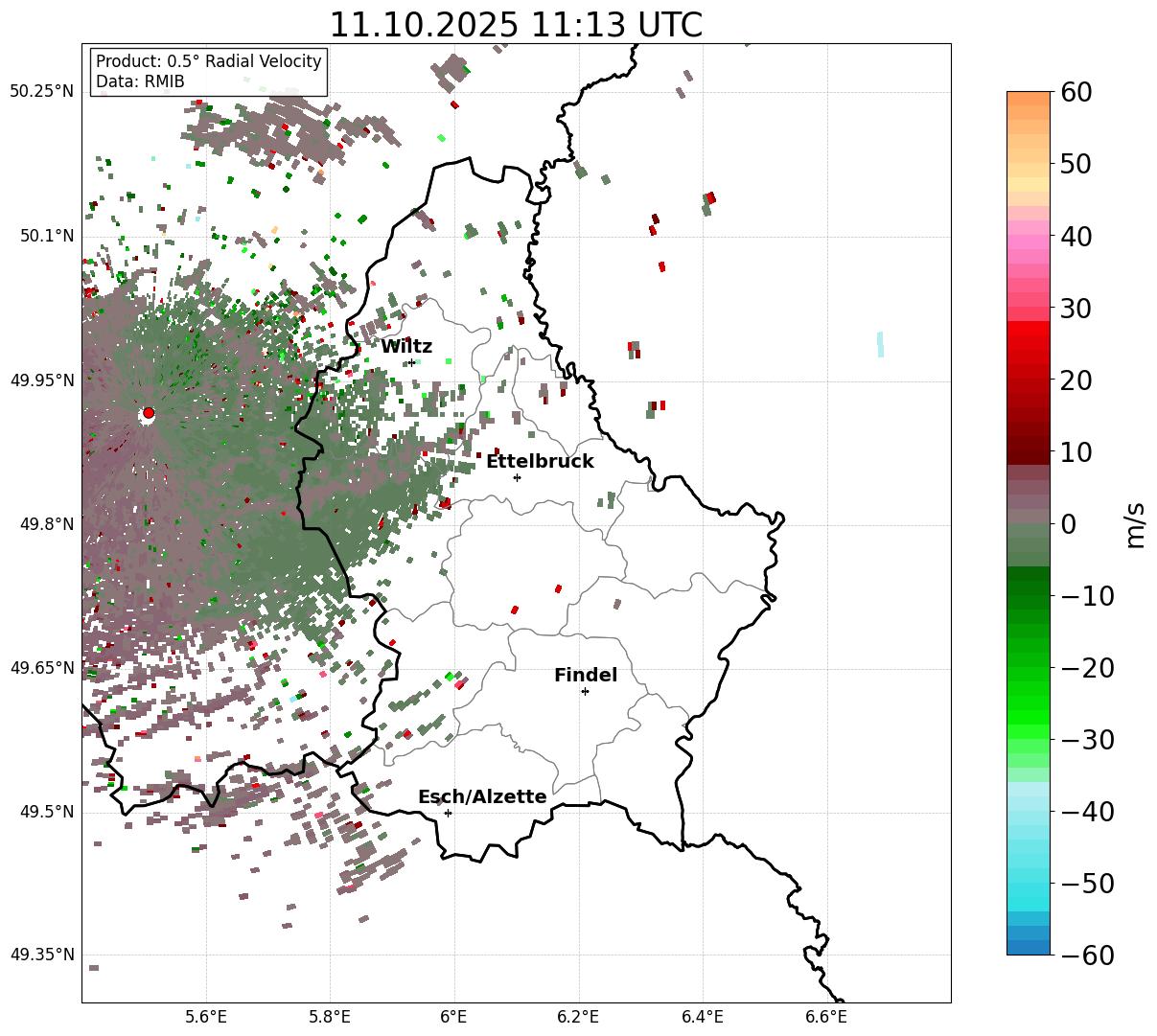
Task: Select the Esch/Alzette map label
Action: [x=482, y=797]
